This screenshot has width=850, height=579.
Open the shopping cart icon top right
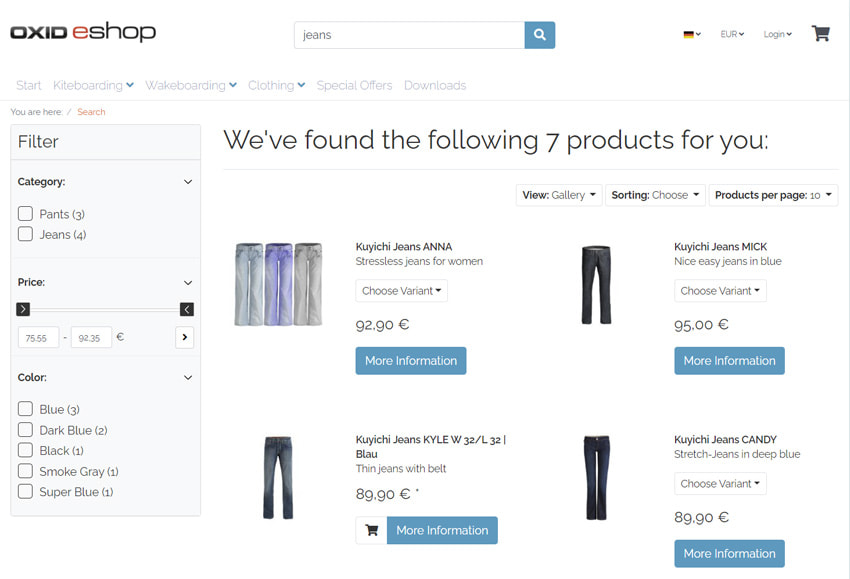(x=821, y=33)
